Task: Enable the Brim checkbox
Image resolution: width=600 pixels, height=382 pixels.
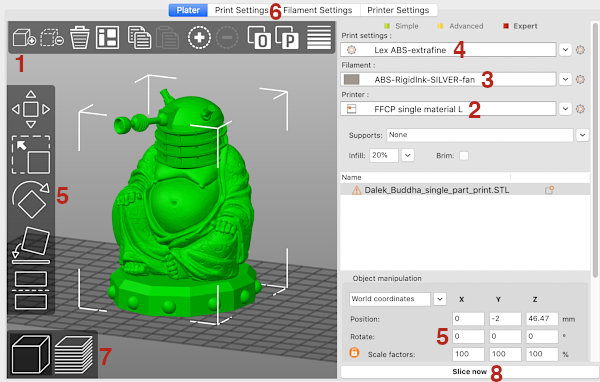Action: [x=464, y=156]
